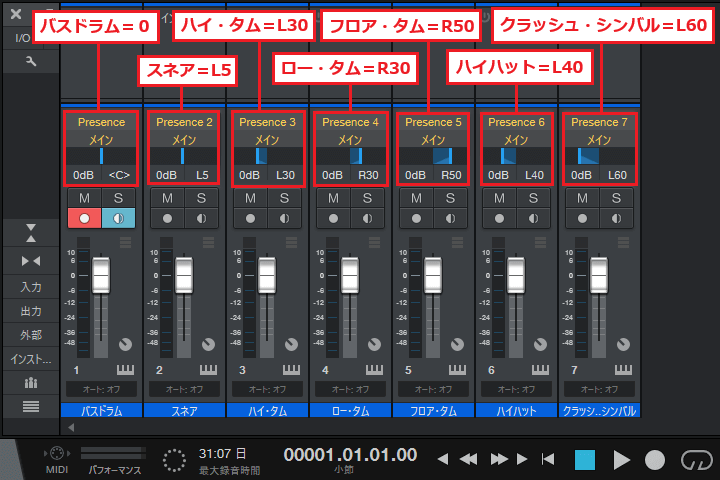
Task: Toggle monitor button on bass drum channel
Action: (x=119, y=219)
